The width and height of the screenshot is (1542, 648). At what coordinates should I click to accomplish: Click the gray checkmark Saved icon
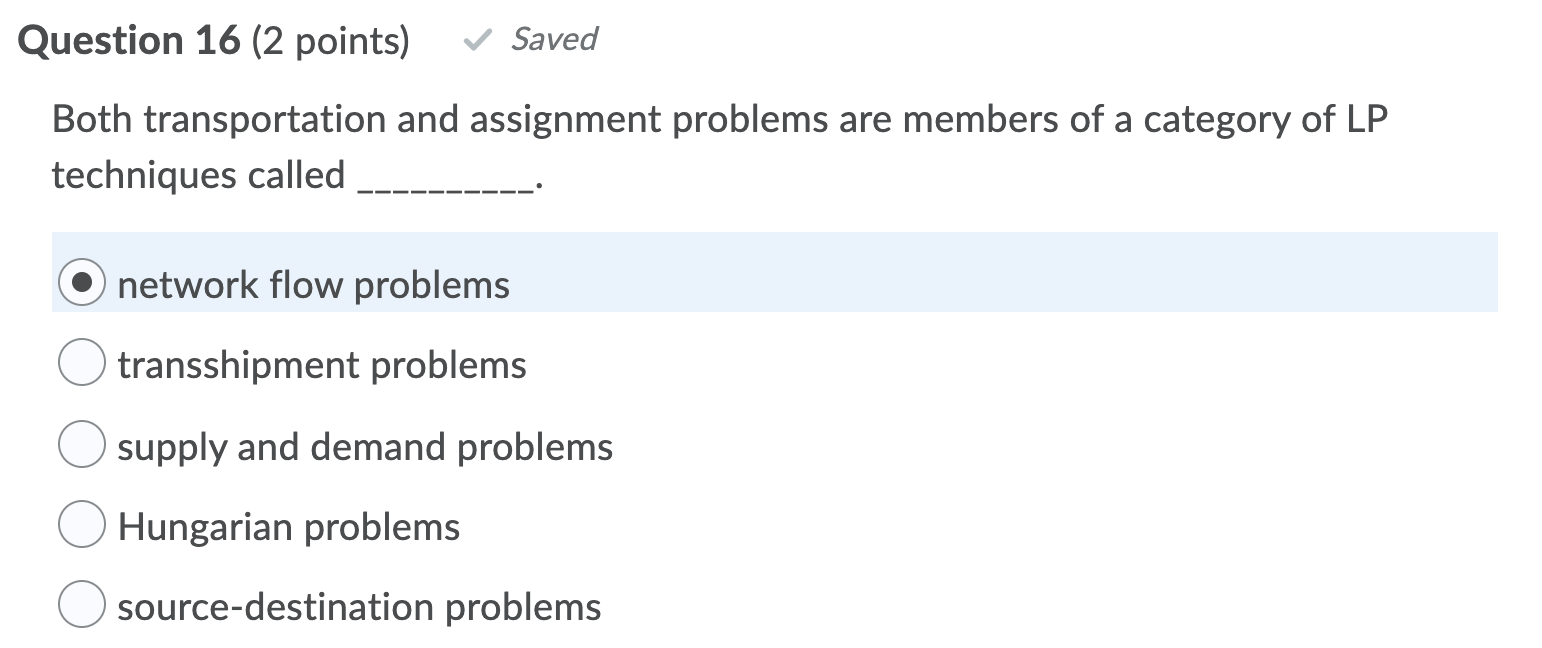479,40
